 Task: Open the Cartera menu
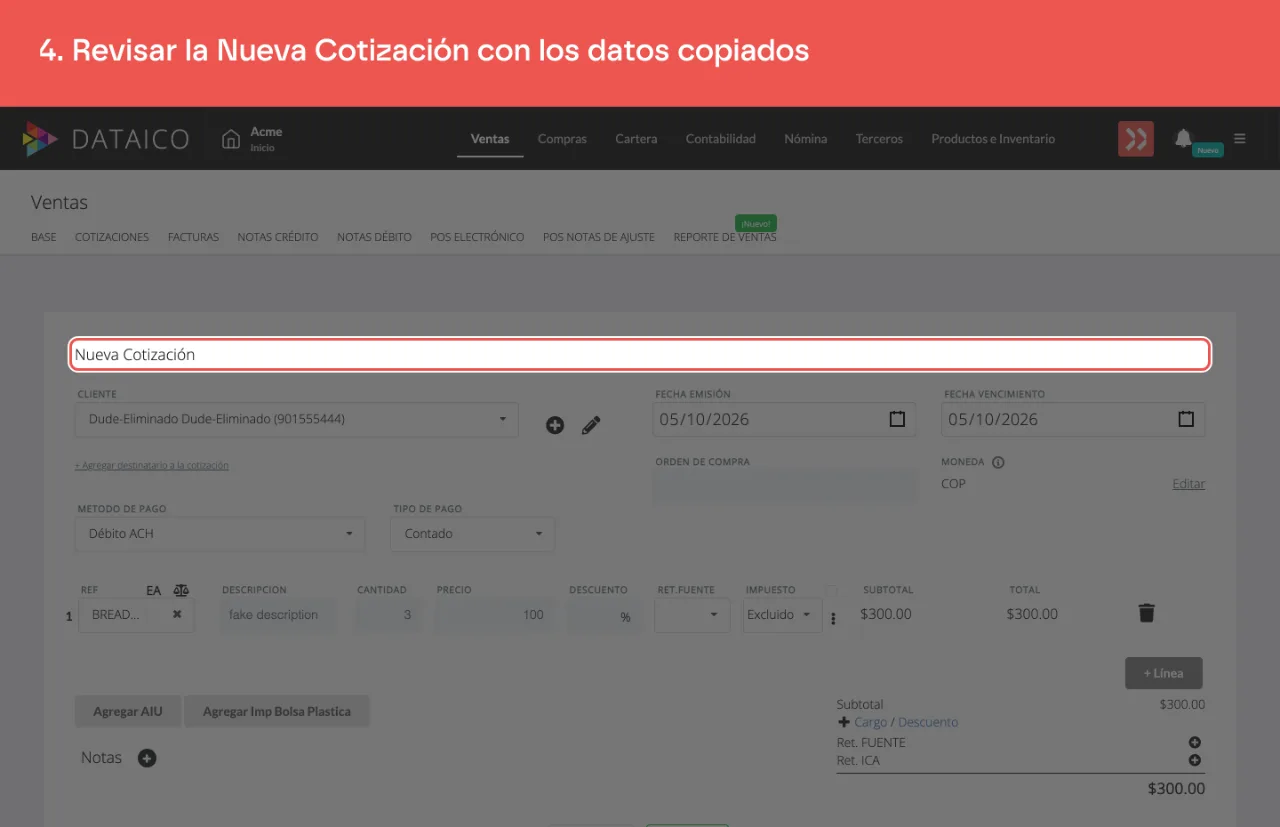pos(636,139)
